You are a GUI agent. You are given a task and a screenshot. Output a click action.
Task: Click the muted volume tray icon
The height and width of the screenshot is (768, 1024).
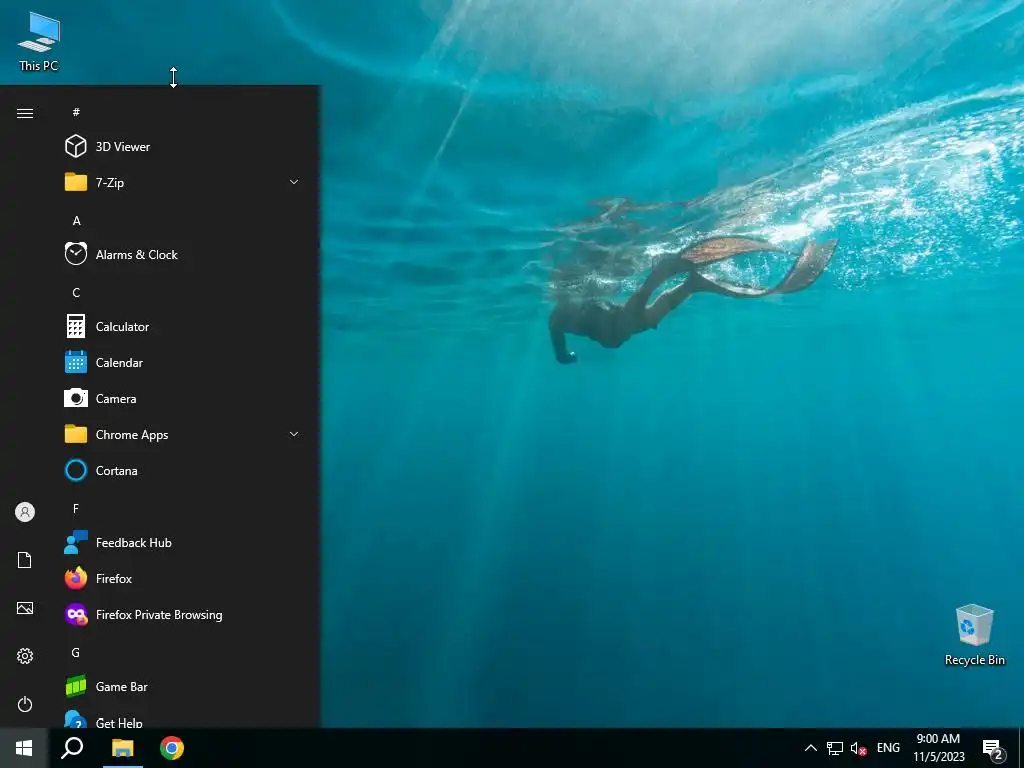(x=858, y=749)
